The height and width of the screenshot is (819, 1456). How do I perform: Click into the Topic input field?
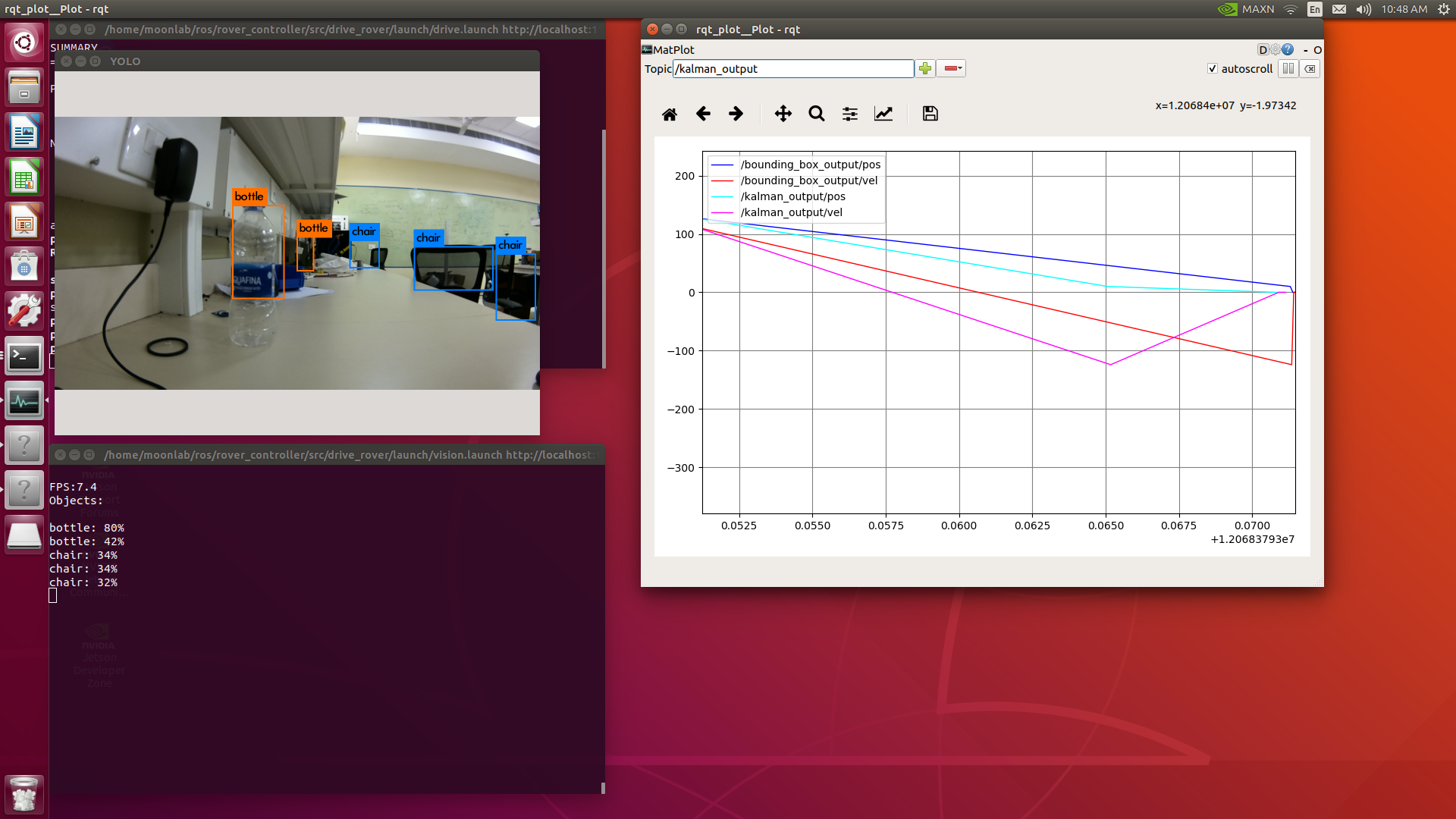[x=793, y=69]
